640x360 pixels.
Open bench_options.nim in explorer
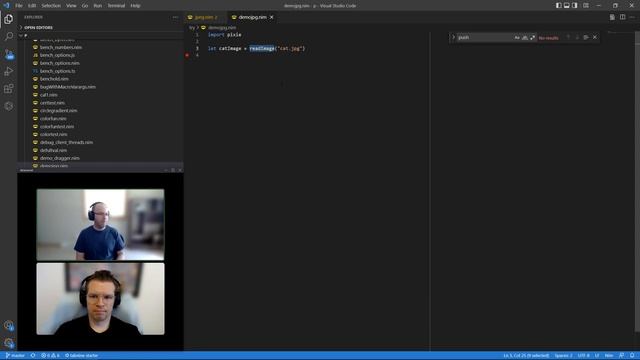tap(60, 63)
